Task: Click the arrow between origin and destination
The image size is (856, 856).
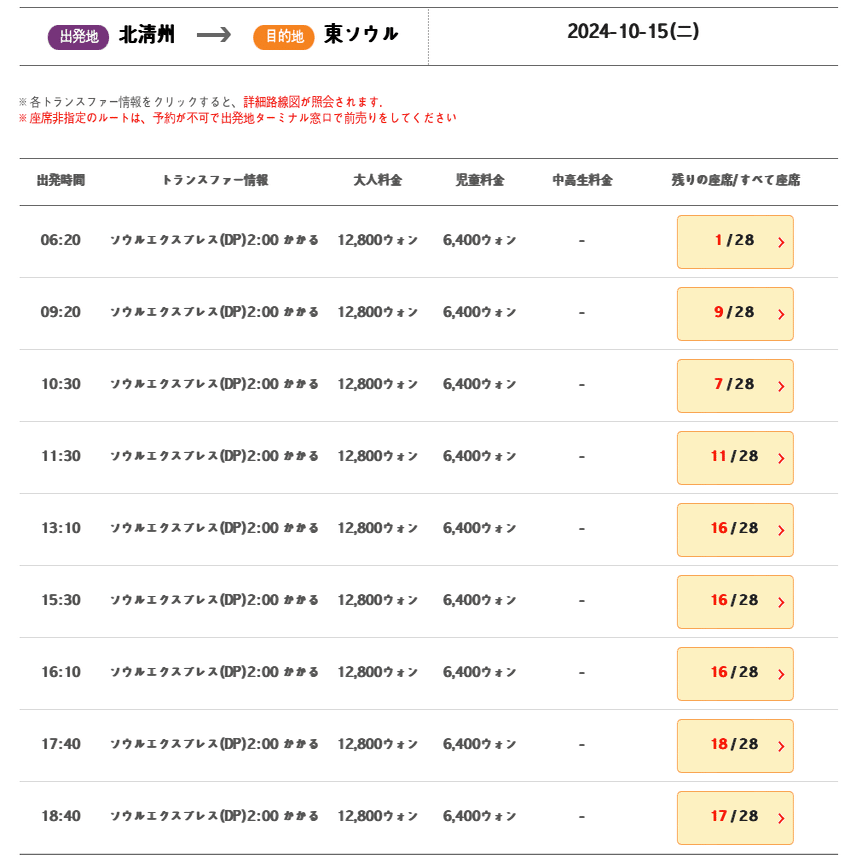Action: [214, 35]
